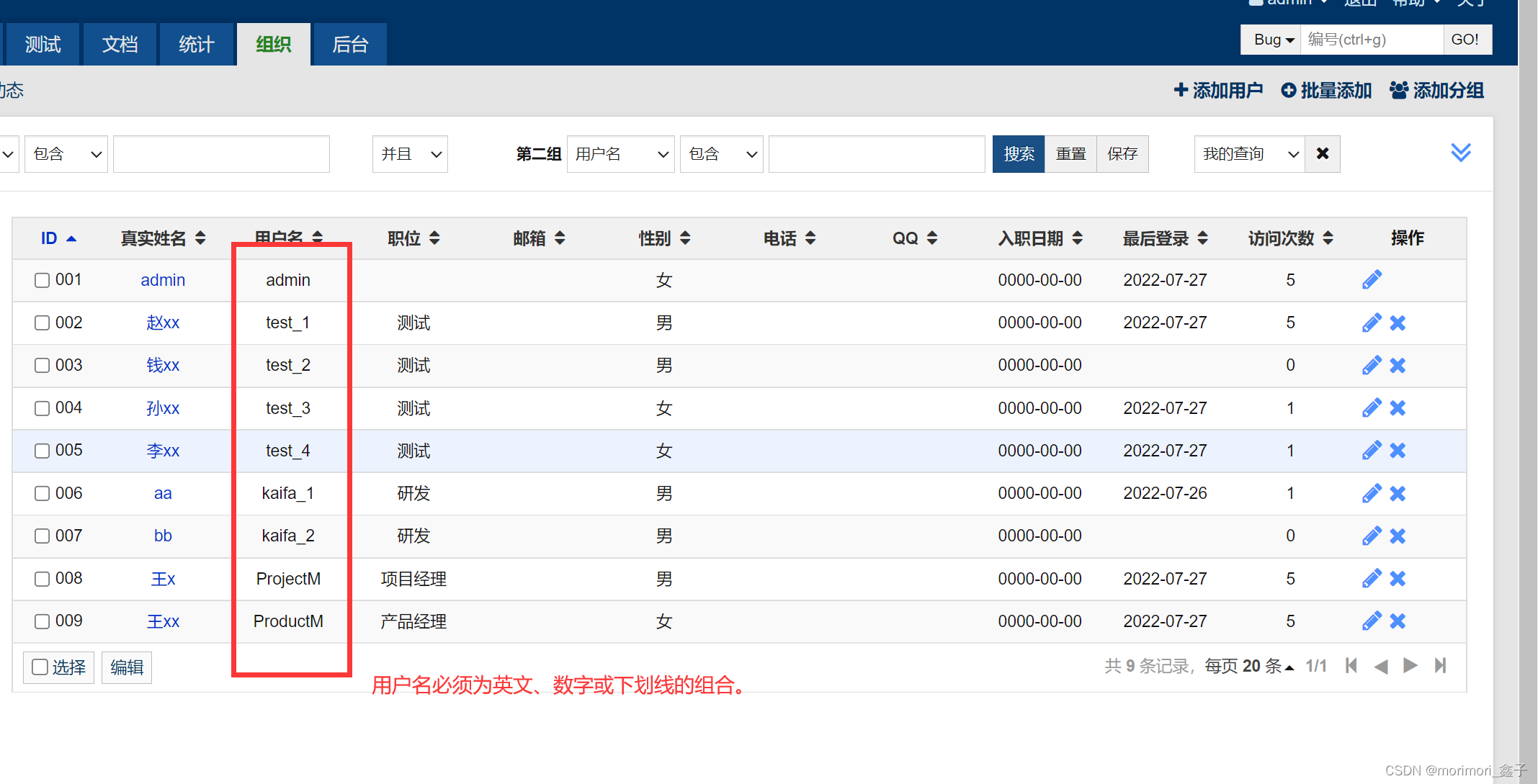Check the box for user 003
The image size is (1538, 784).
[43, 366]
